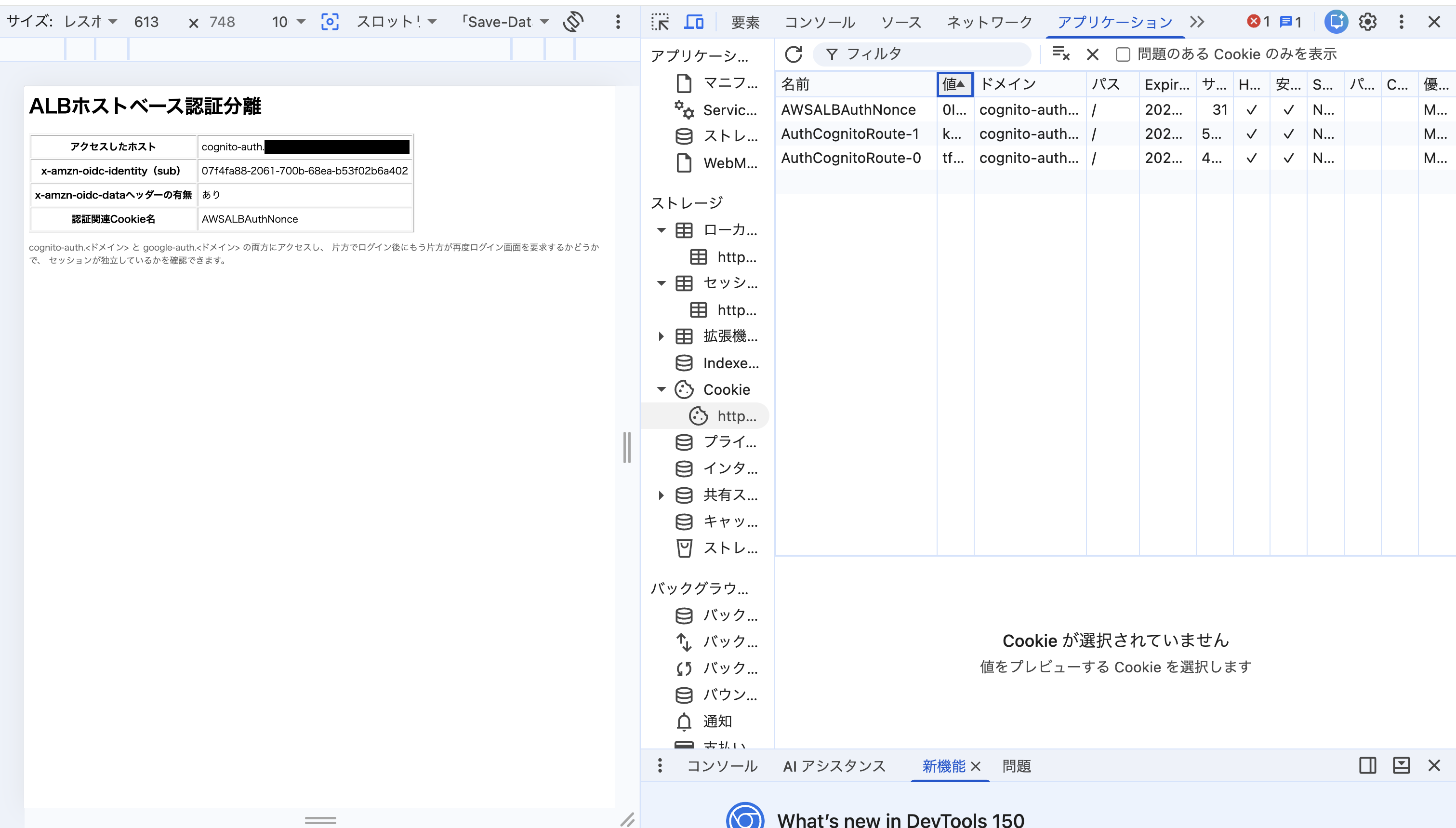Click the red error count badge
The width and height of the screenshot is (1456, 828).
[1258, 22]
